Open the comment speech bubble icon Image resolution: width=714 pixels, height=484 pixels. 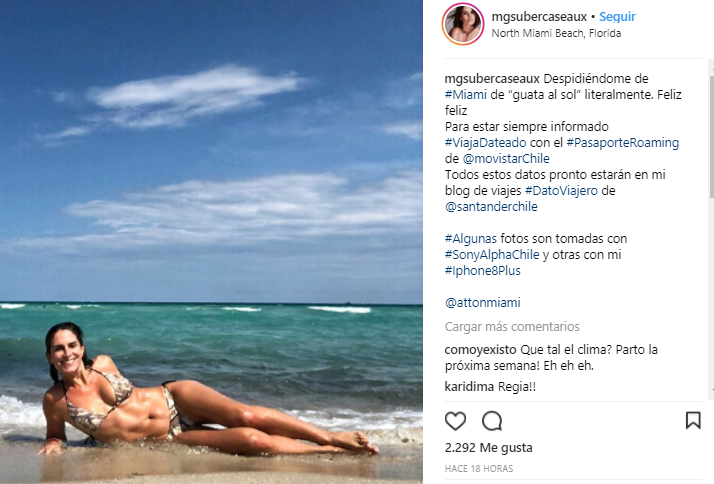click(x=492, y=421)
